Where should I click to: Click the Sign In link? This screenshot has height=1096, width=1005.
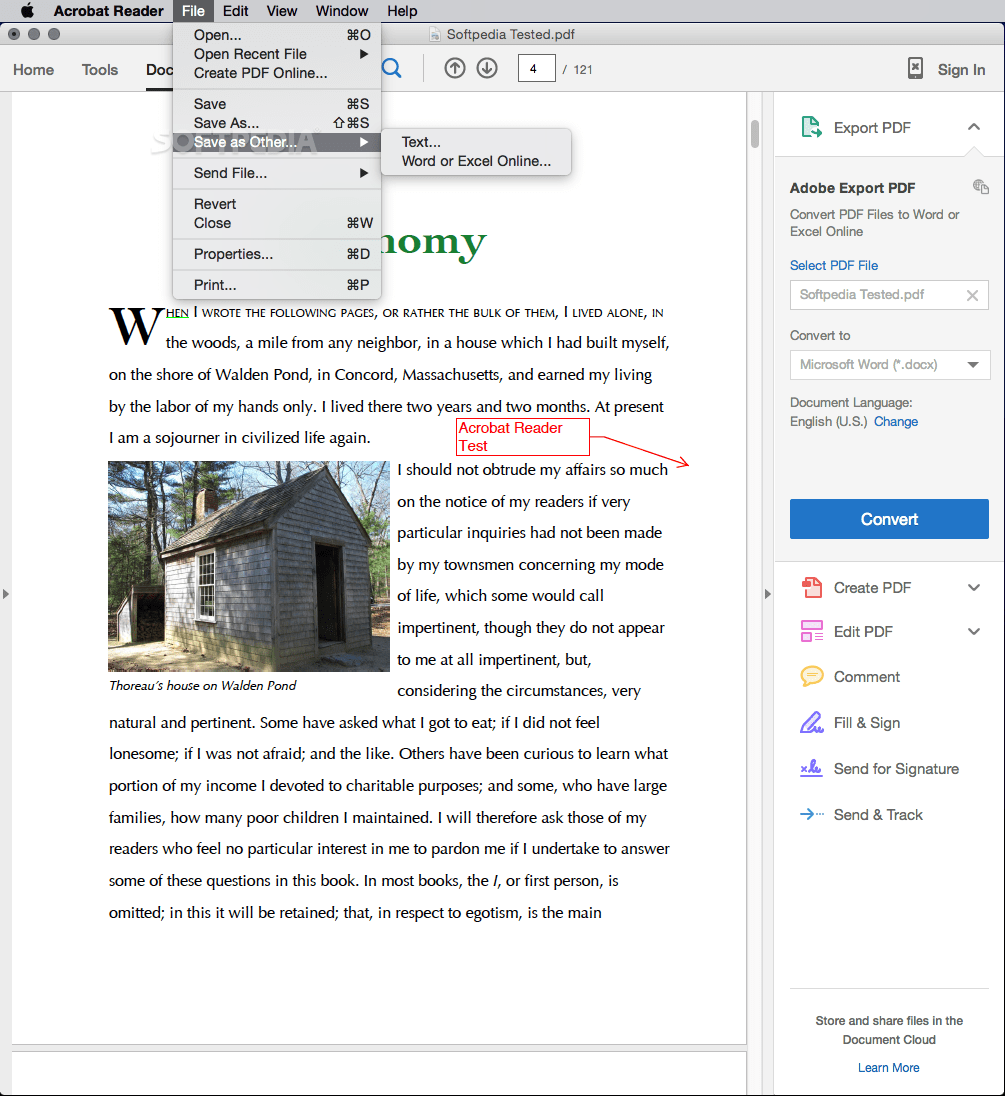tap(961, 69)
